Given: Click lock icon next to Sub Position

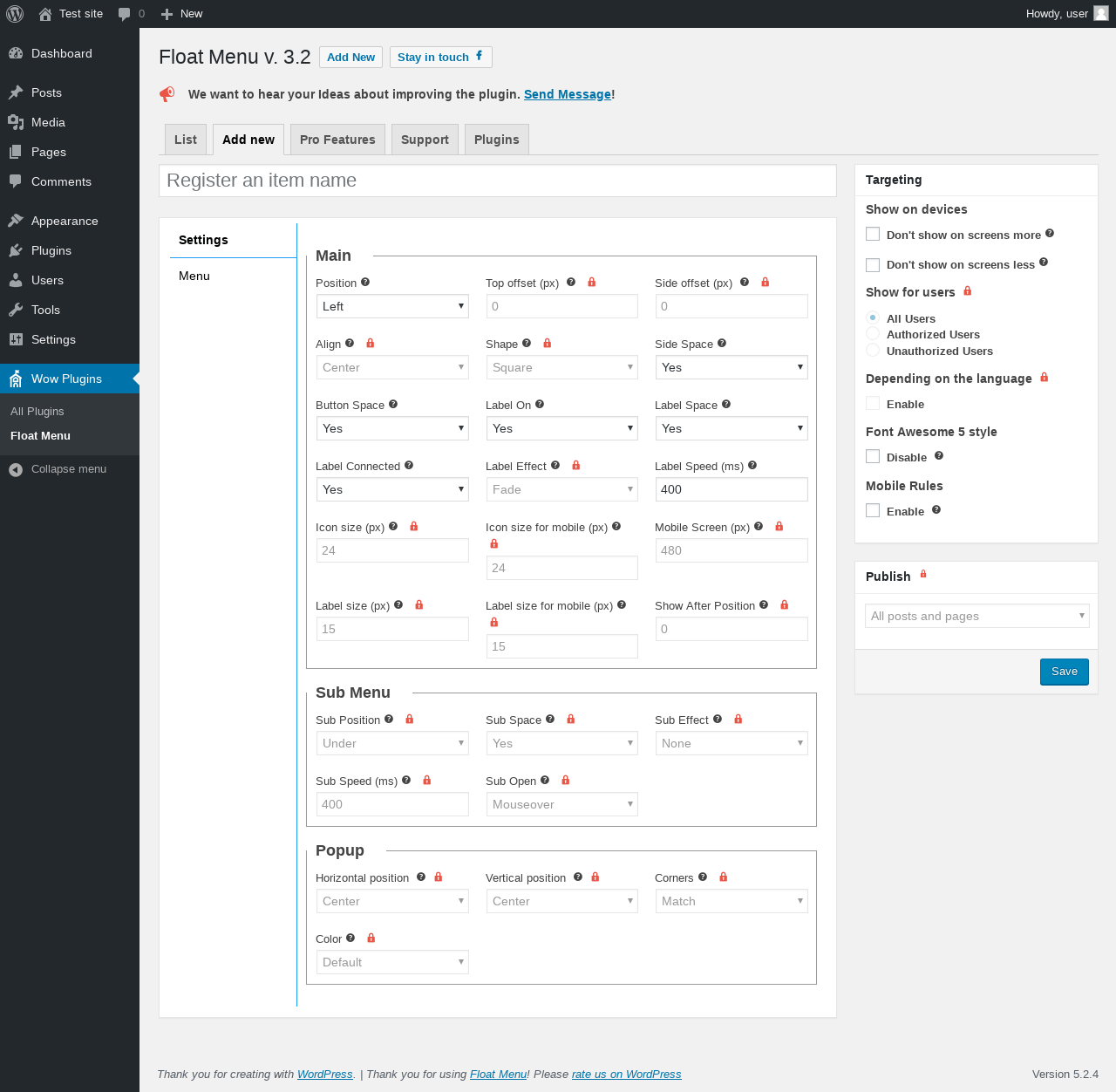Looking at the screenshot, I should (410, 719).
